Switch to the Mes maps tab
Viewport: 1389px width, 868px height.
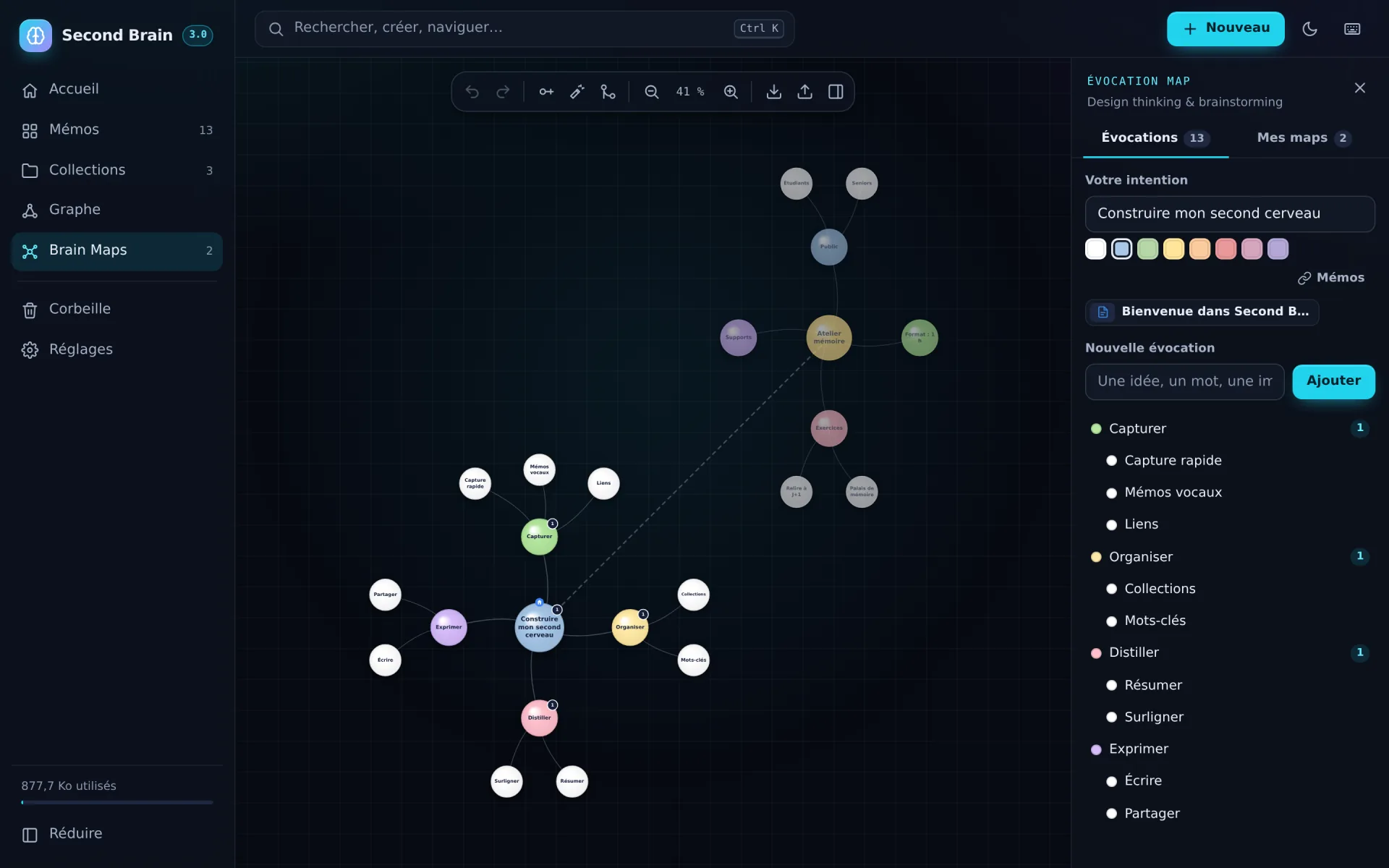pos(1304,138)
